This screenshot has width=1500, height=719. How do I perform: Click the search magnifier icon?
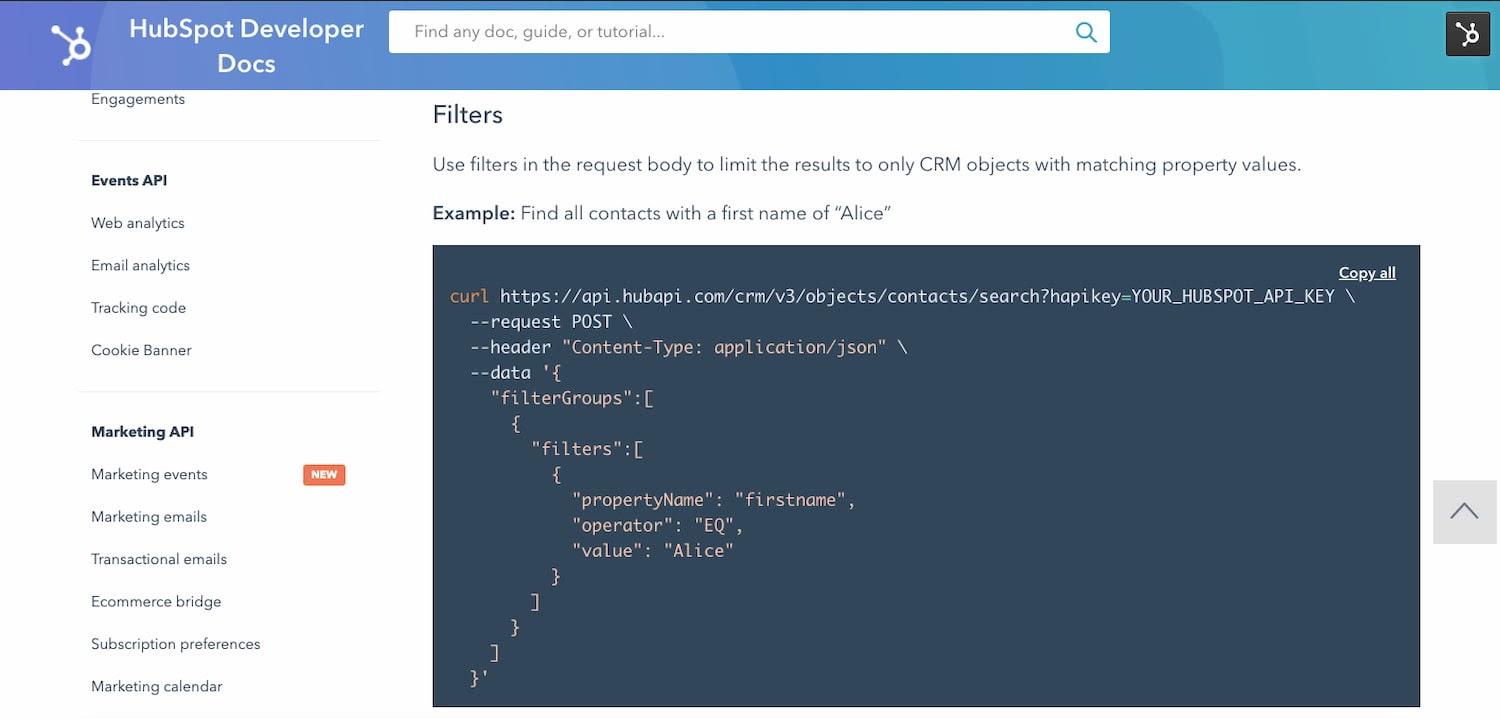coord(1086,31)
